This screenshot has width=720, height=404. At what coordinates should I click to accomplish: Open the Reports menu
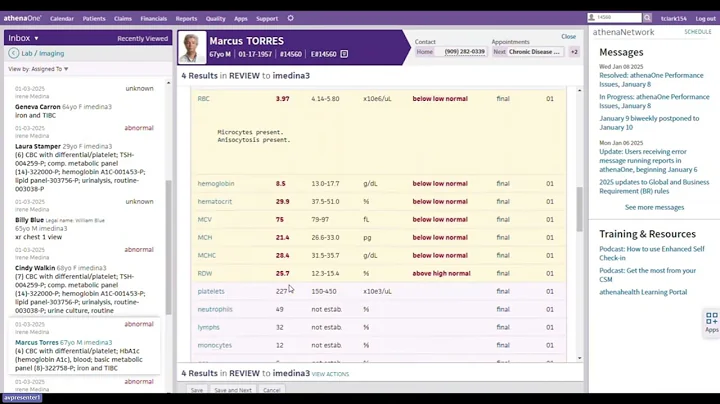pos(186,19)
